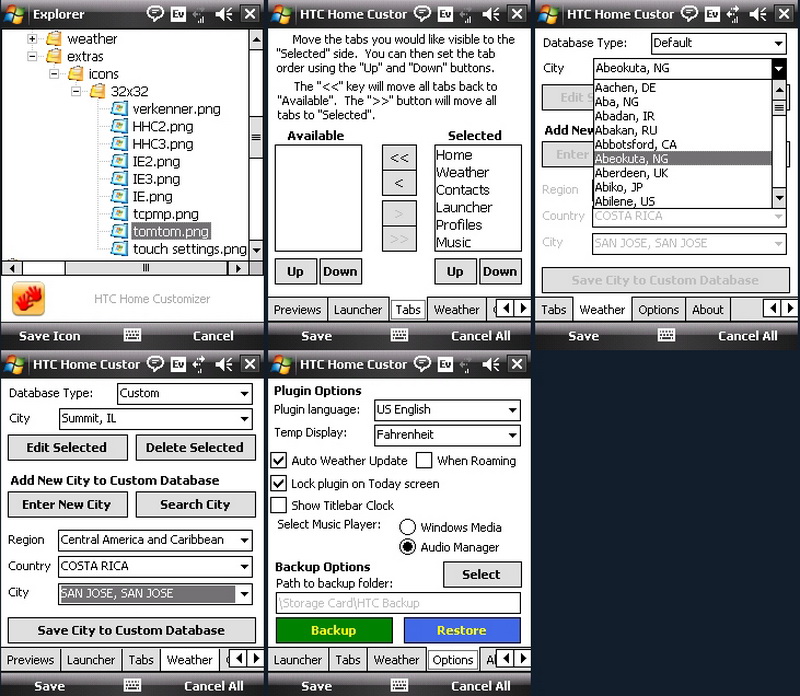Click the green Backup button
Image resolution: width=800 pixels, height=696 pixels.
point(334,630)
